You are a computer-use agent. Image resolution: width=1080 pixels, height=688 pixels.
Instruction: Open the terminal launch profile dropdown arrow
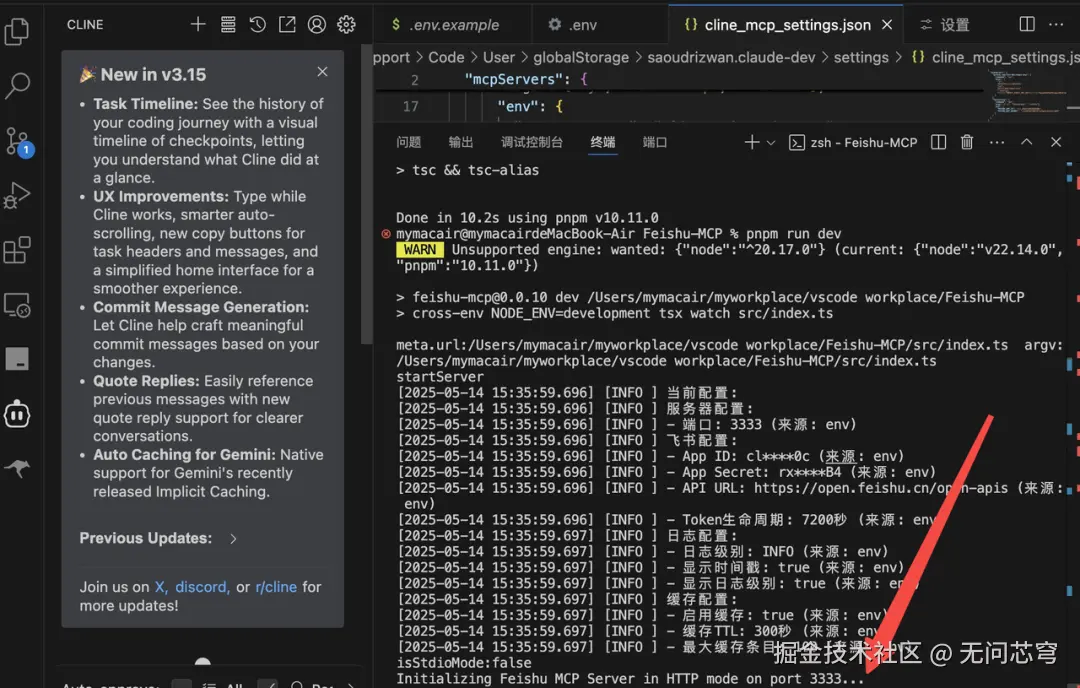click(771, 143)
